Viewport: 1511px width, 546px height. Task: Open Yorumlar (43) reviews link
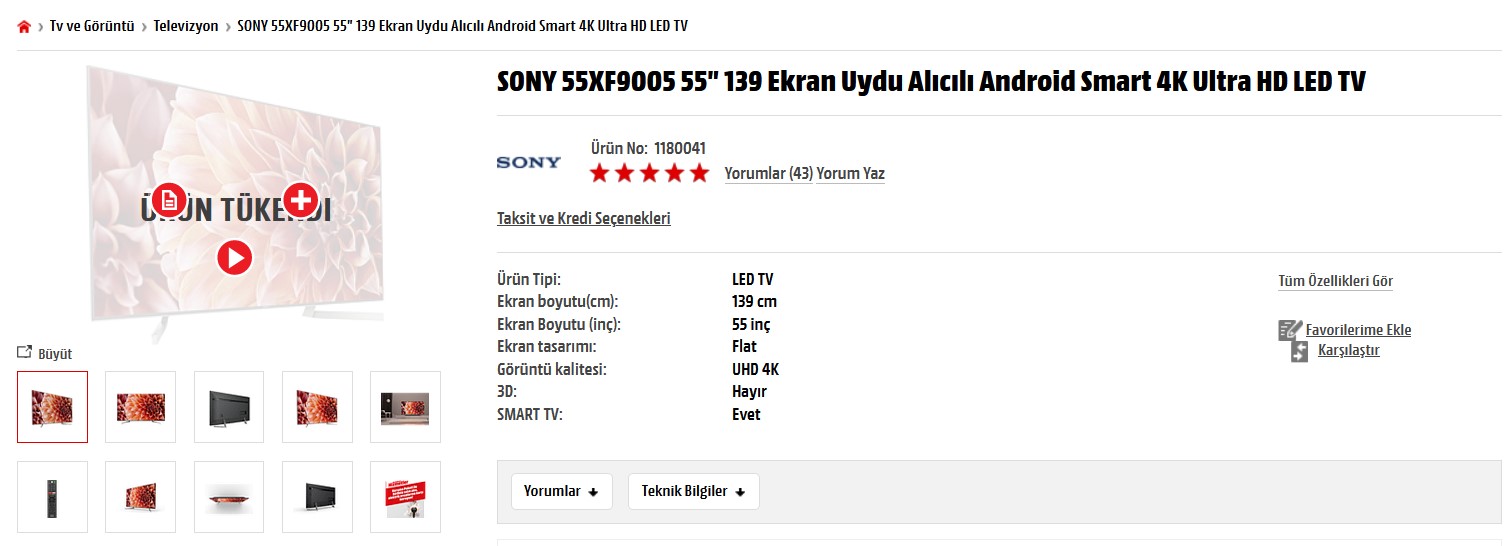(x=768, y=174)
